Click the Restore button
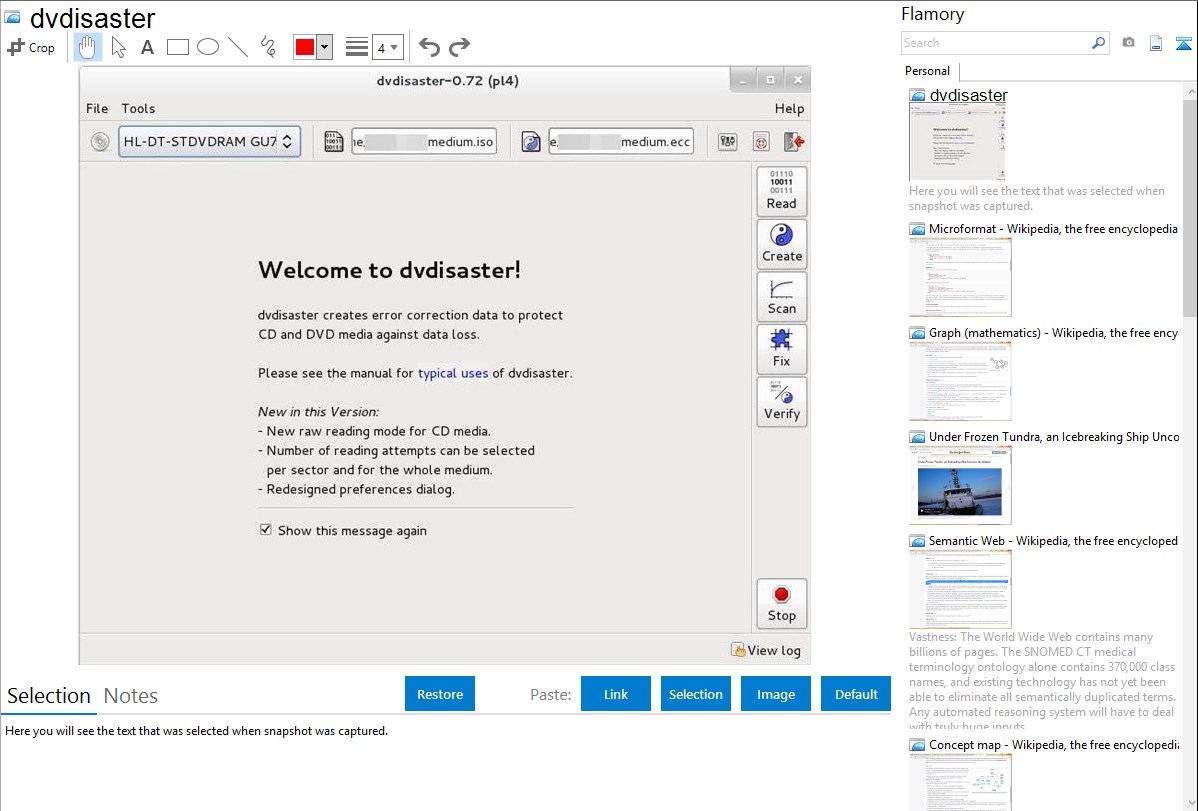The image size is (1198, 811). [440, 694]
